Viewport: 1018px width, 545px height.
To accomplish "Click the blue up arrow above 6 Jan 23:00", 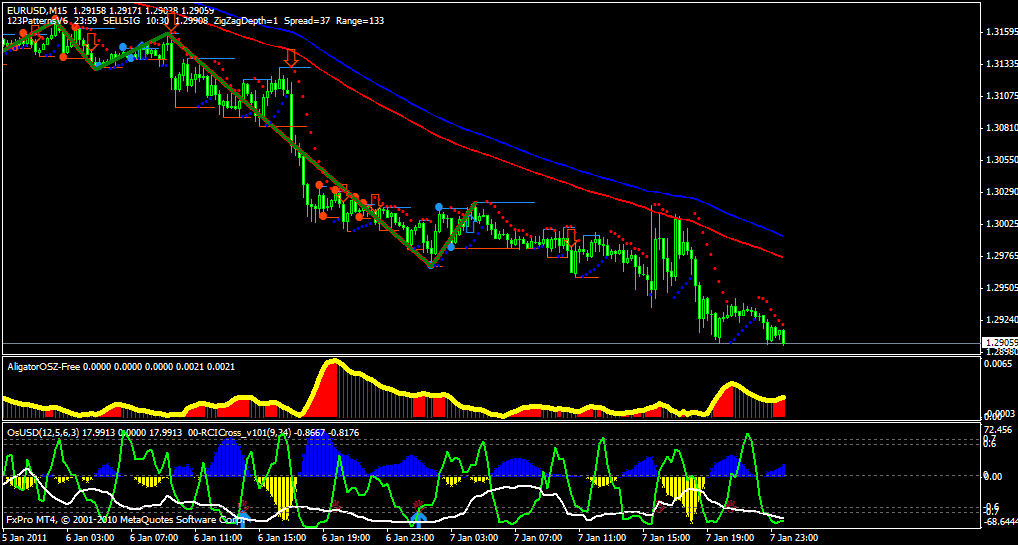I will 419,517.
